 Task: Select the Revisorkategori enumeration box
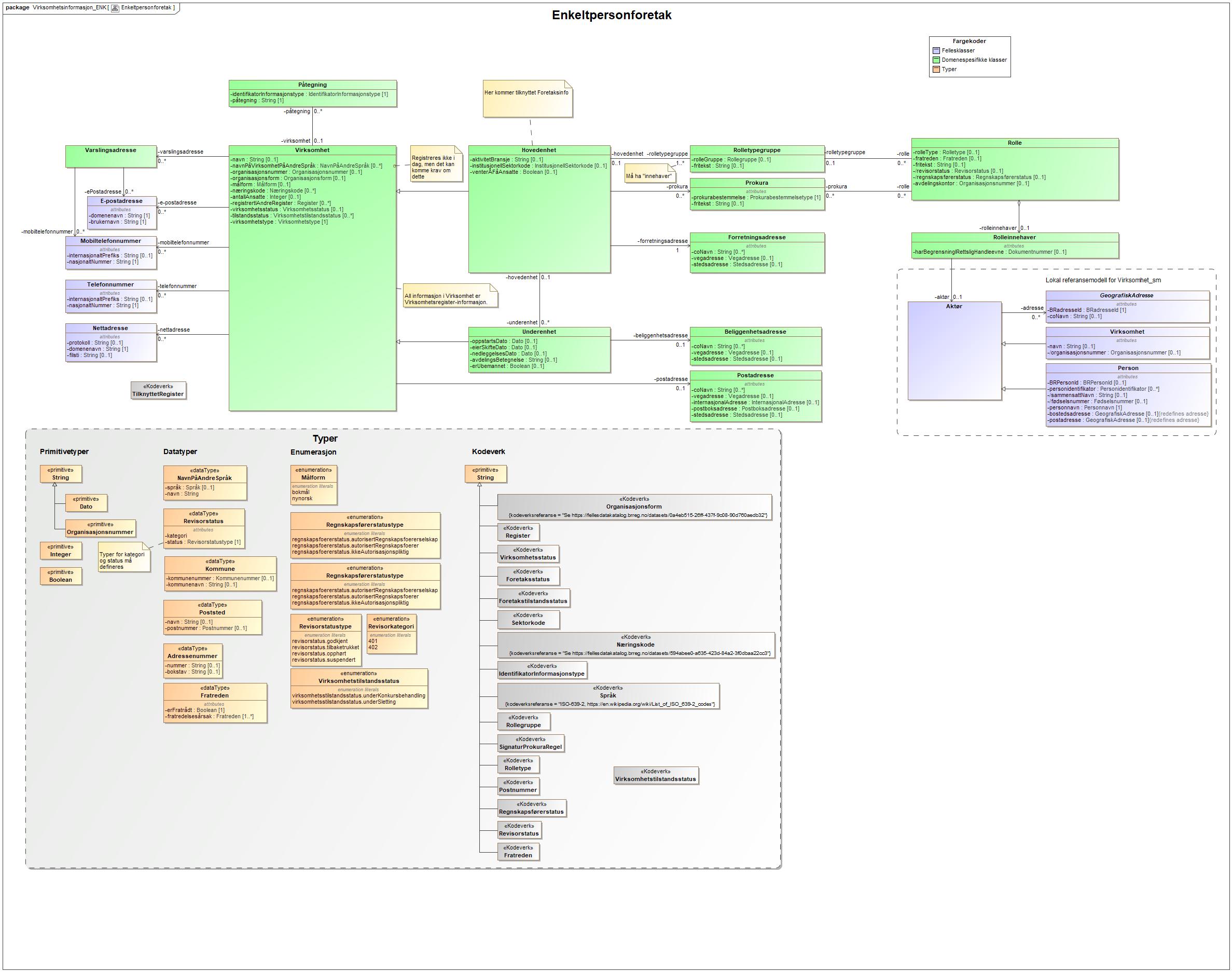tap(391, 634)
